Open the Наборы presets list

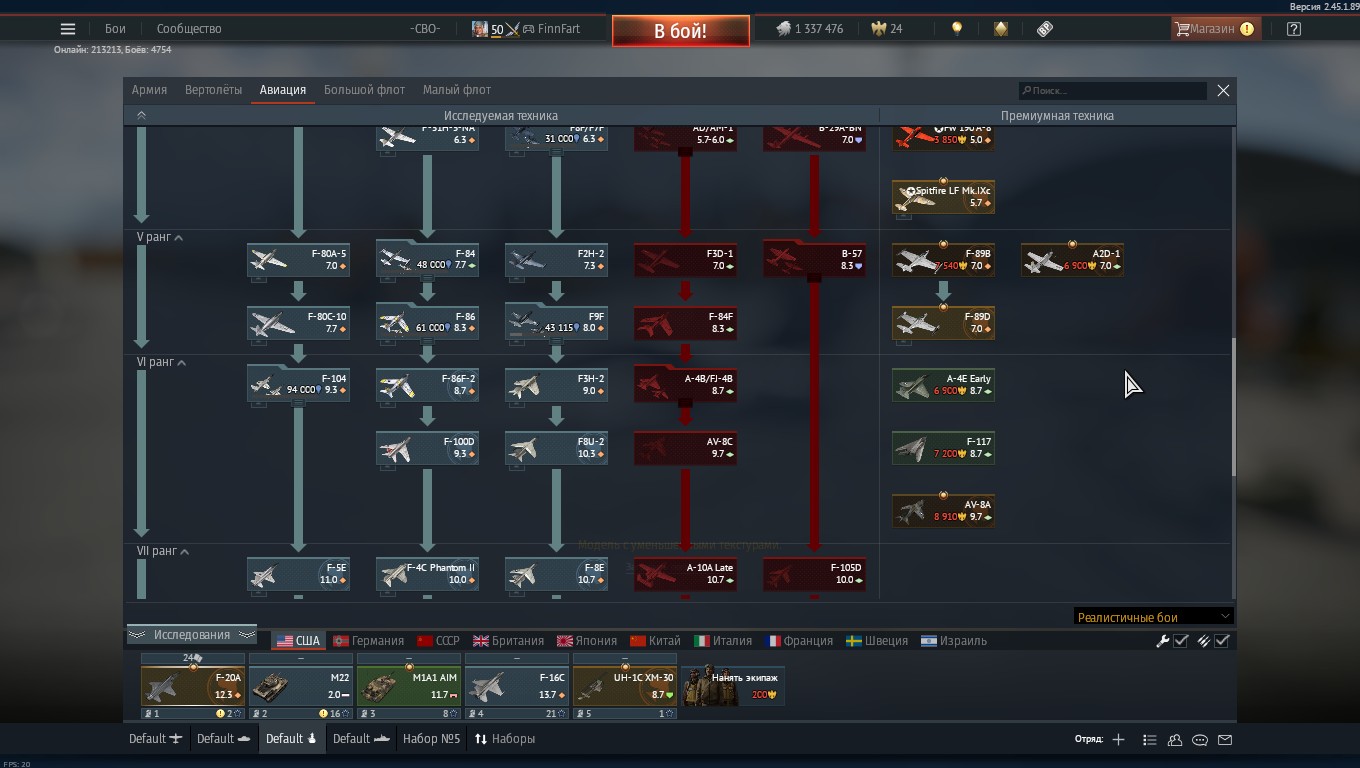[505, 739]
